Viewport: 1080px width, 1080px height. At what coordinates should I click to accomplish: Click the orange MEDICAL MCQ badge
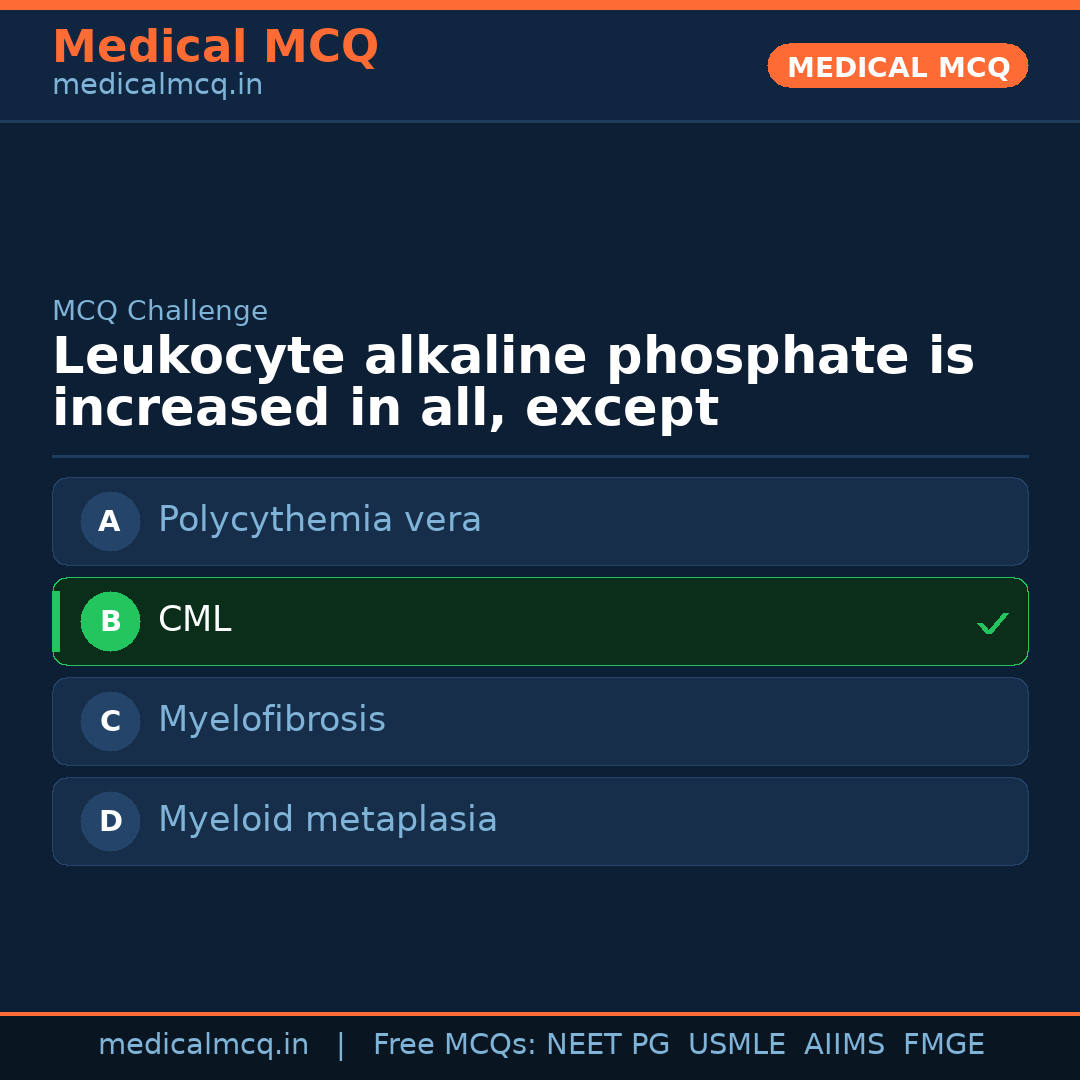pyautogui.click(x=897, y=67)
